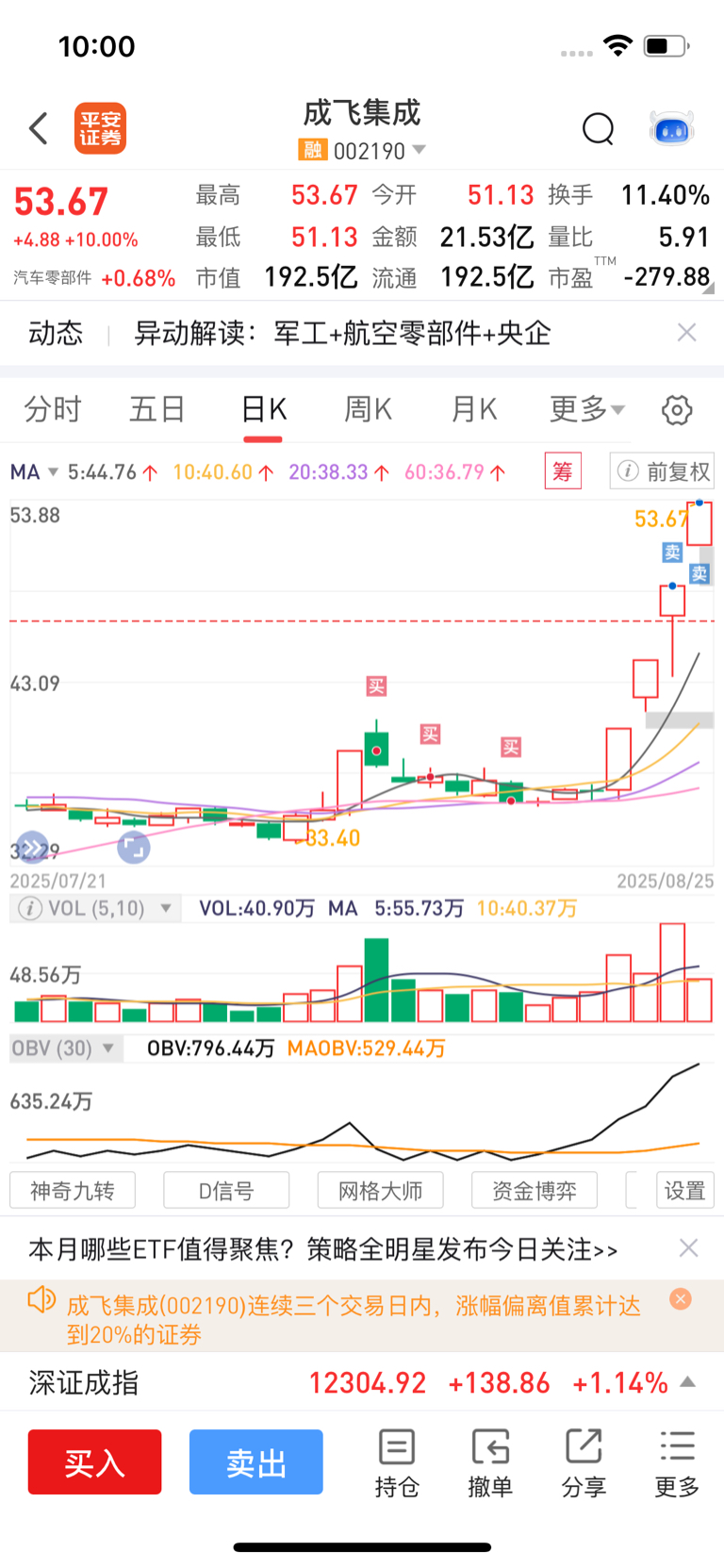Image resolution: width=724 pixels, height=1568 pixels.
Task: Tap the leftmost 买 signal marker on chart
Action: click(x=376, y=685)
